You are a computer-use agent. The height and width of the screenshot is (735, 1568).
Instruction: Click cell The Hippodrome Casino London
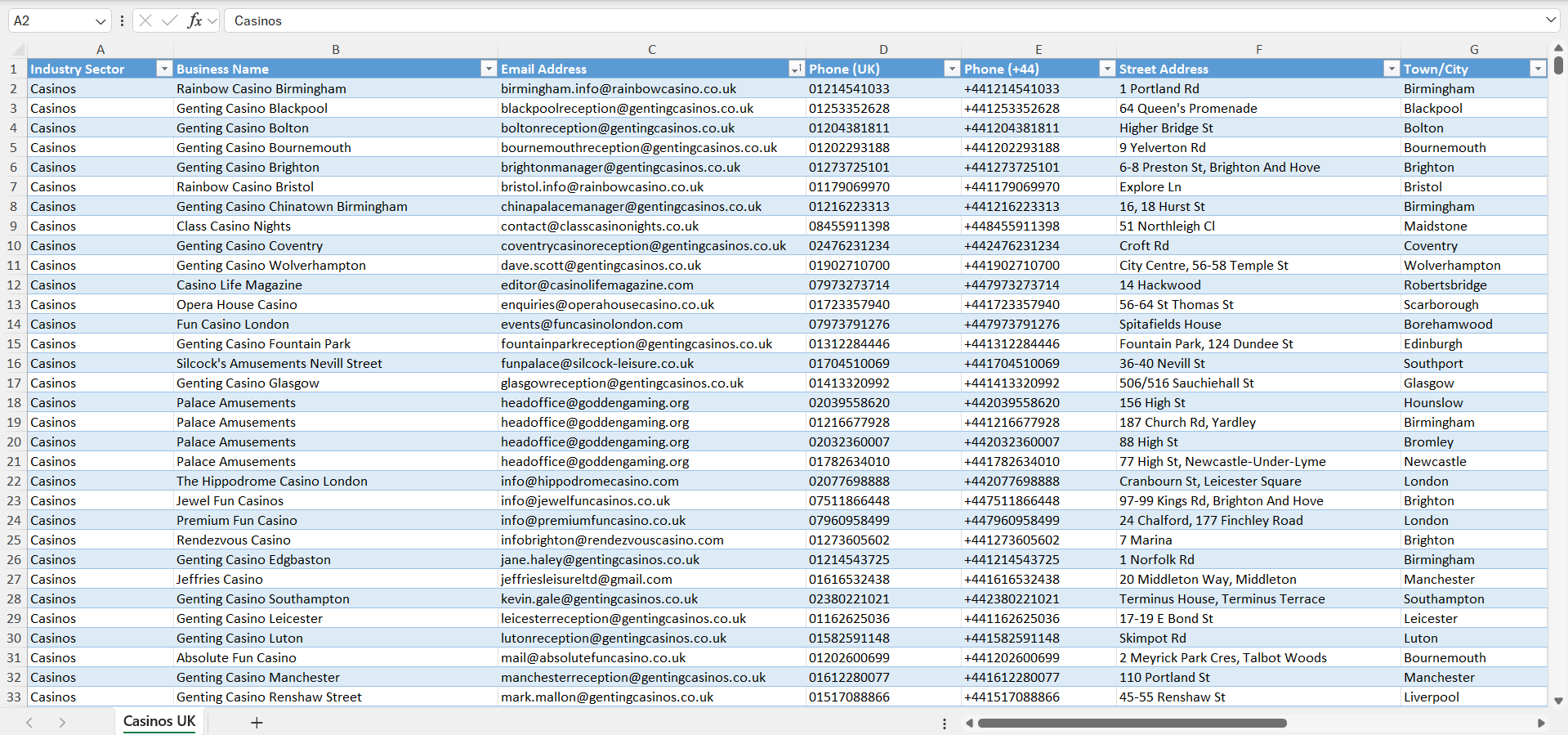[x=336, y=481]
